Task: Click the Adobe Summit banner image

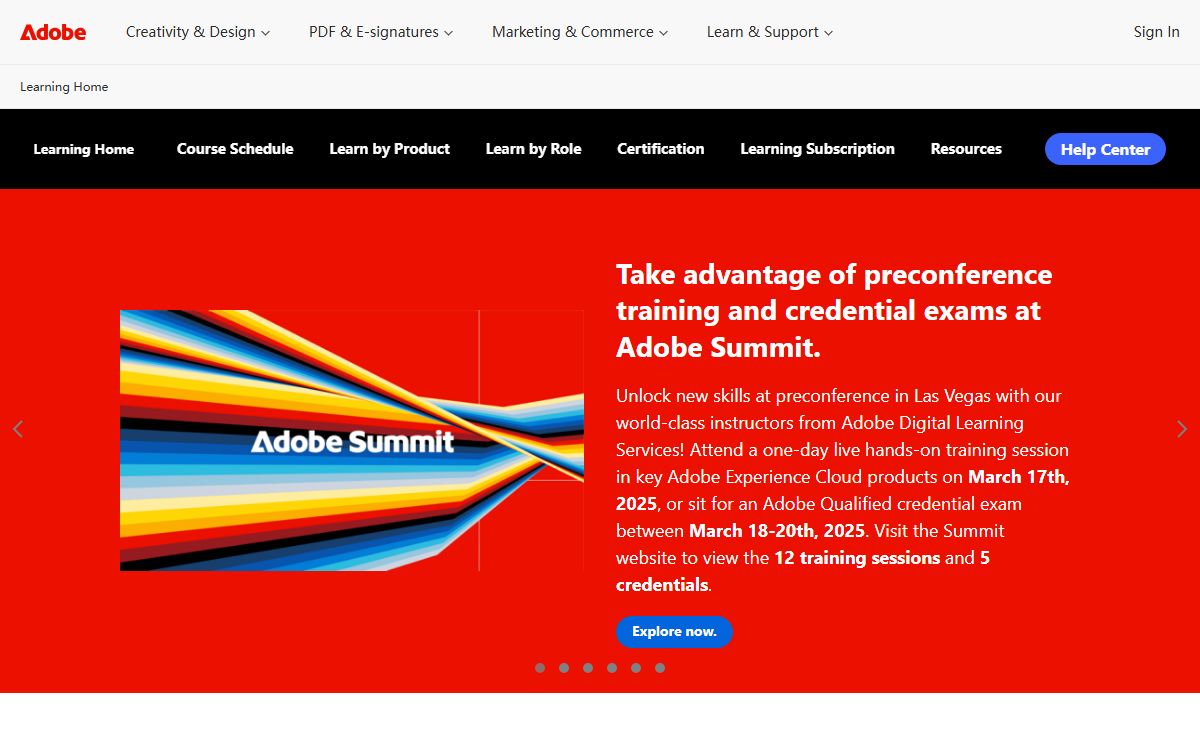Action: pyautogui.click(x=352, y=441)
